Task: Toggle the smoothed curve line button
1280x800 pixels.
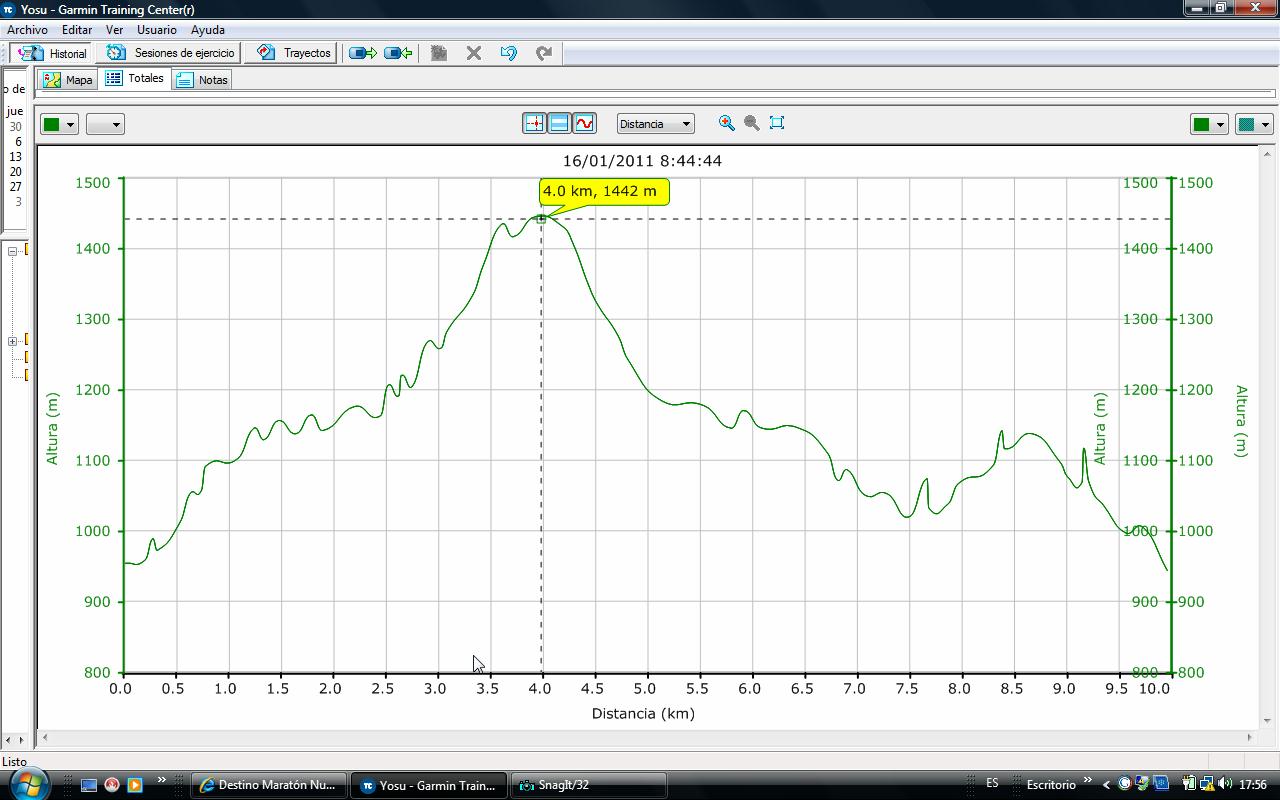Action: click(x=584, y=123)
